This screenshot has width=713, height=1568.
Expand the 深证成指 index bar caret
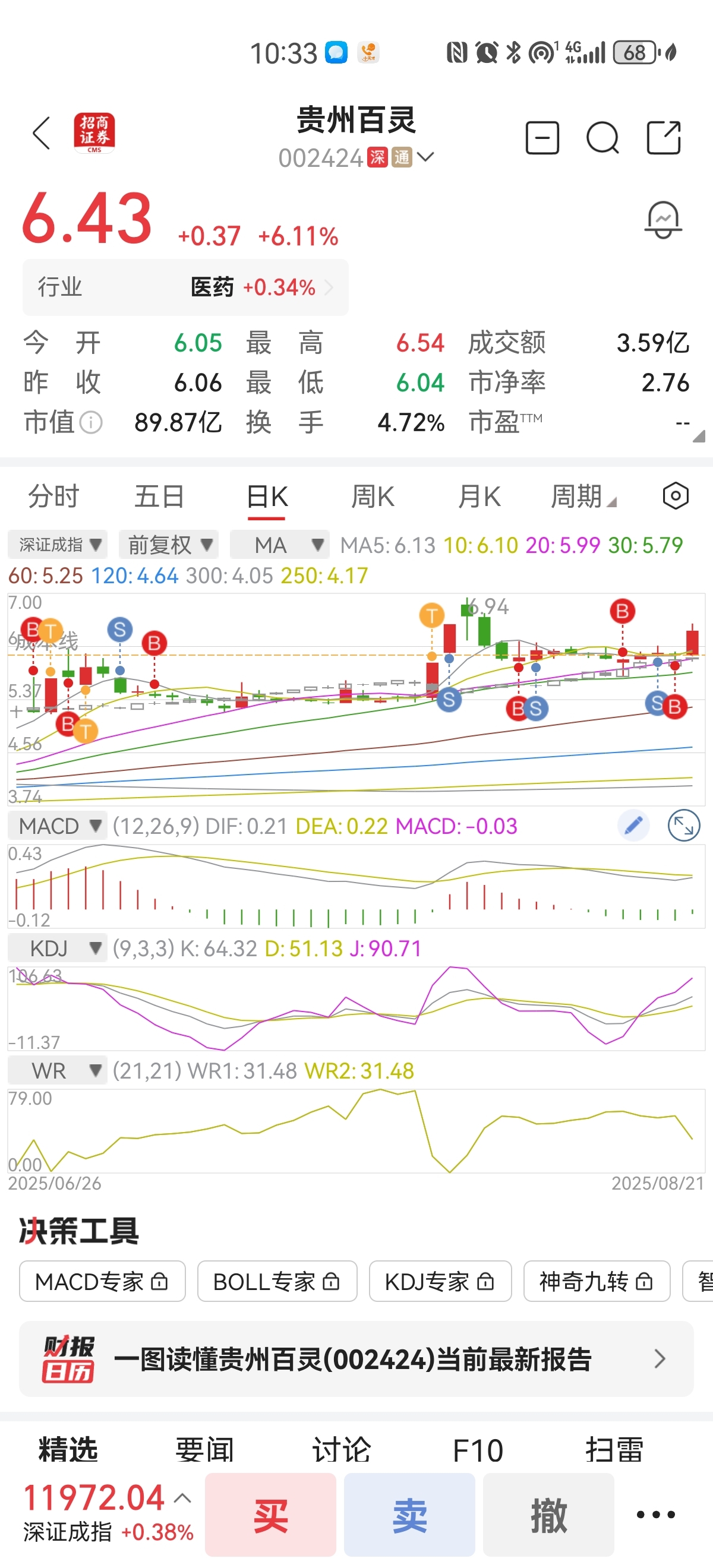pyautogui.click(x=182, y=1498)
